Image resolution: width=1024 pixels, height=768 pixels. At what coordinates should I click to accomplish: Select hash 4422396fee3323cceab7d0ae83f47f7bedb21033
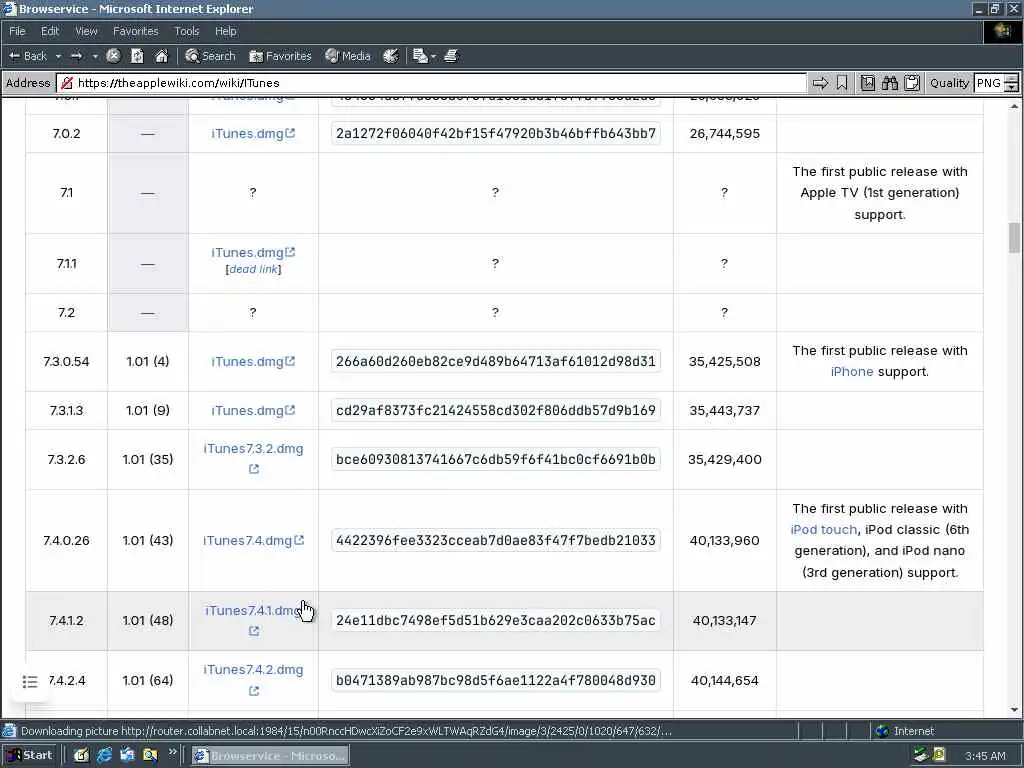click(x=496, y=540)
